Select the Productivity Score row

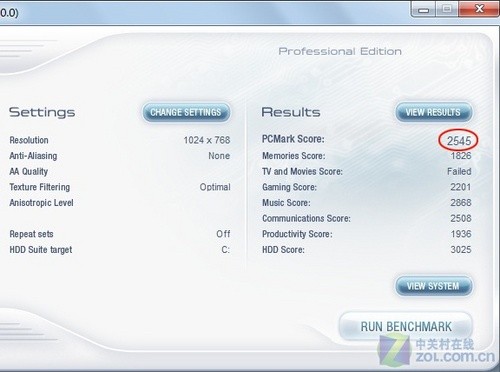coord(367,234)
